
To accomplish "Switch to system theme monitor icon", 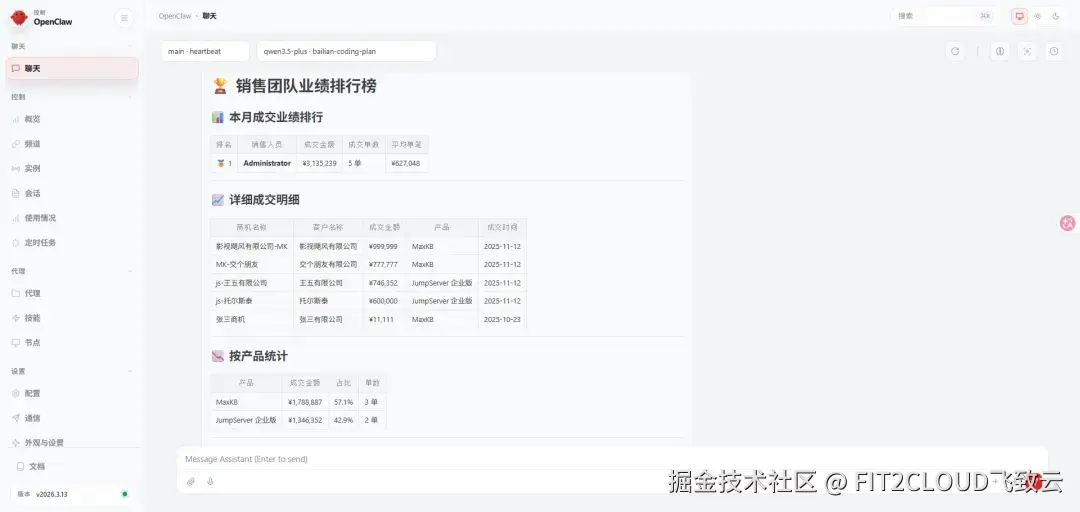I will pyautogui.click(x=1019, y=16).
